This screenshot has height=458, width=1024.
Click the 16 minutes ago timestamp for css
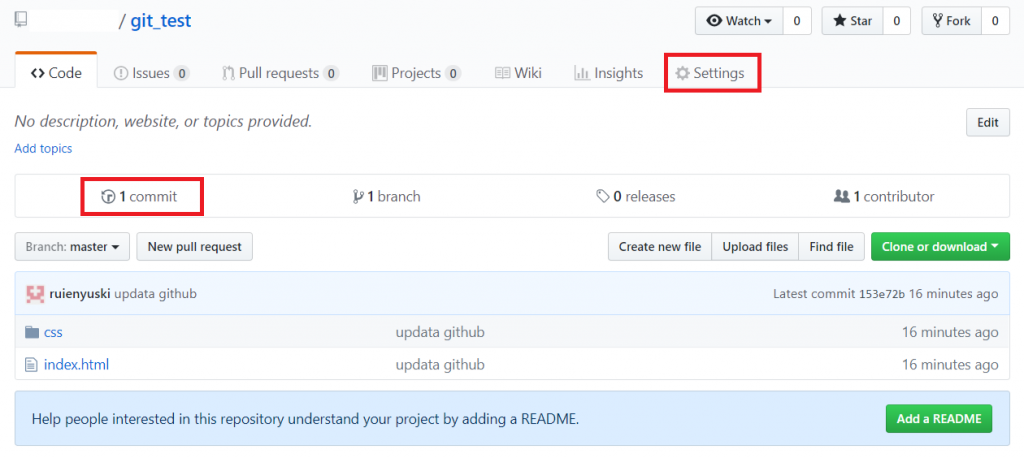click(950, 332)
